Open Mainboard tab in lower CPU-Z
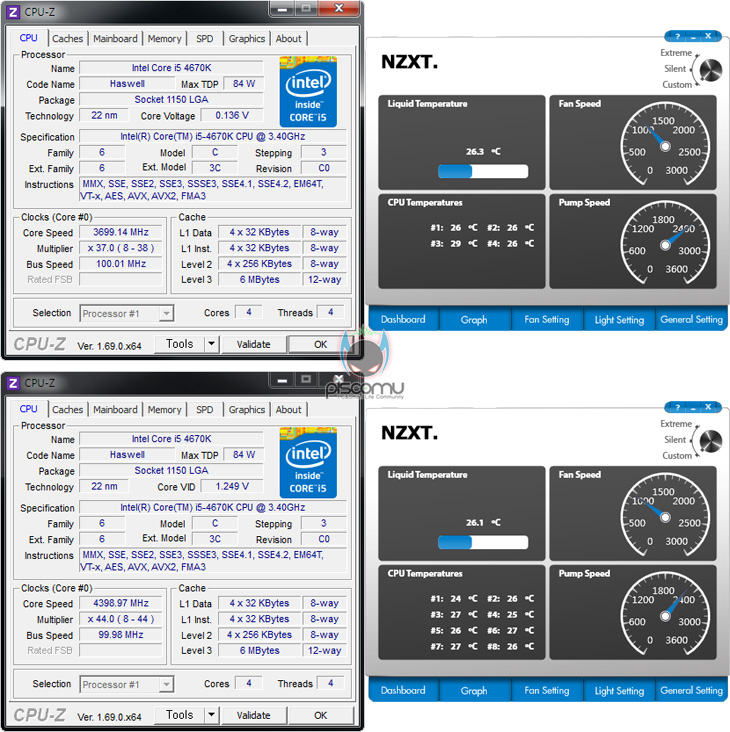 pyautogui.click(x=115, y=409)
